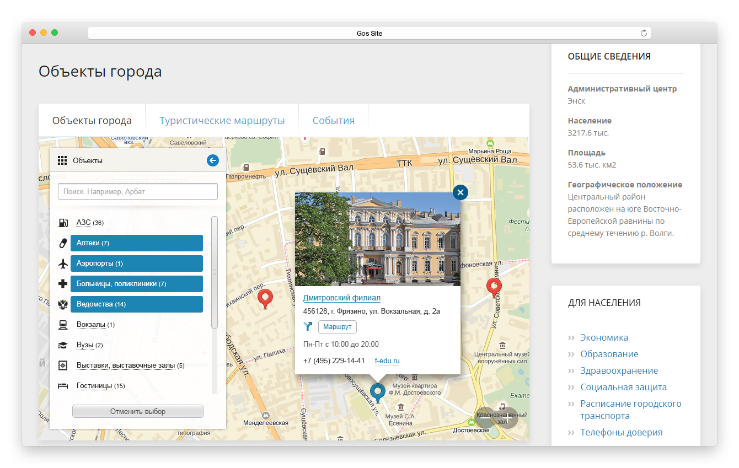The height and width of the screenshot is (468, 739).
Task: Click the Музей Есенина museum icon
Action: coord(401,407)
